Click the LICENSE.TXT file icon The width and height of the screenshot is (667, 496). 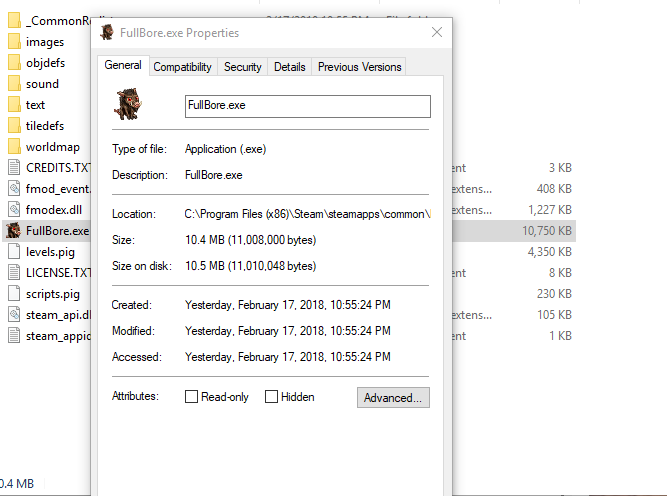(14, 273)
